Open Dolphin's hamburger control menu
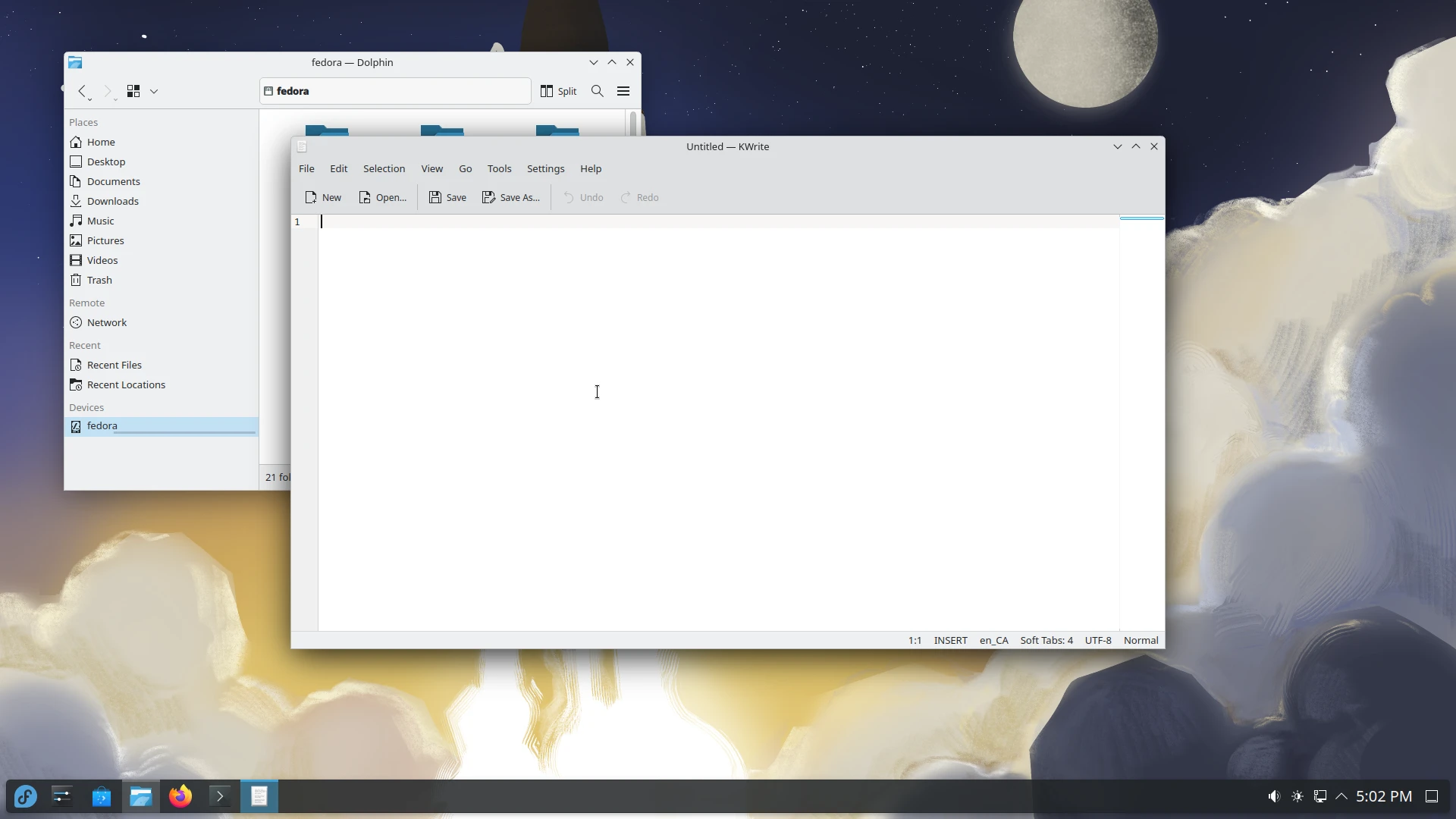This screenshot has height=819, width=1456. coord(623,90)
